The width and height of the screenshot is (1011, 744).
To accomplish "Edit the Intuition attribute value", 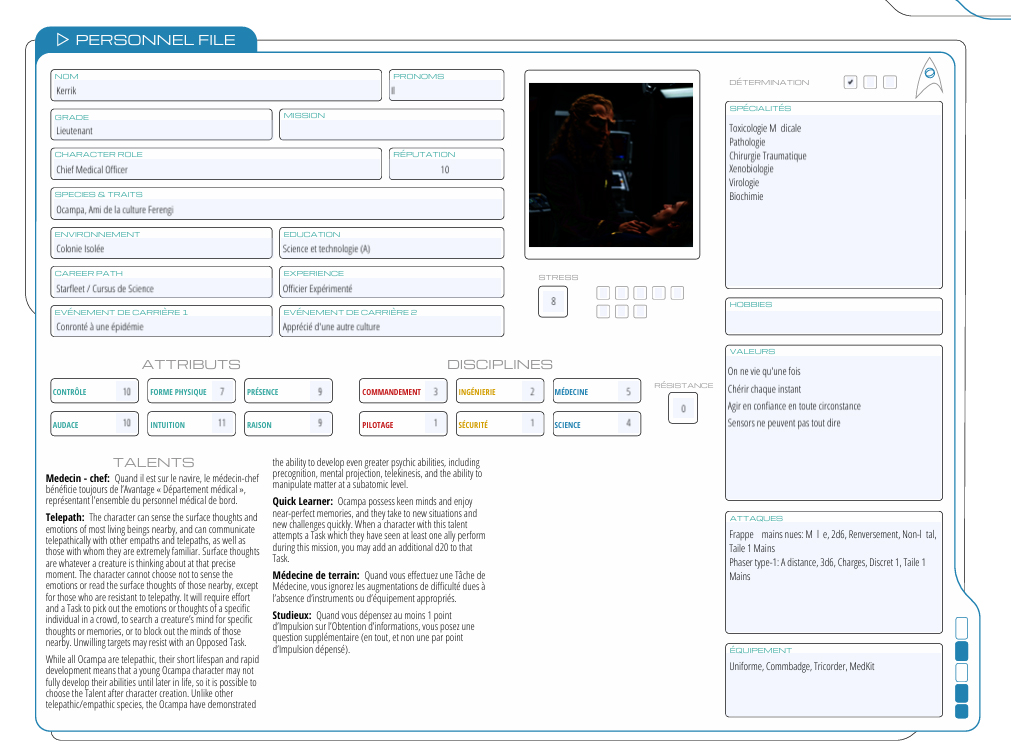I will (222, 423).
